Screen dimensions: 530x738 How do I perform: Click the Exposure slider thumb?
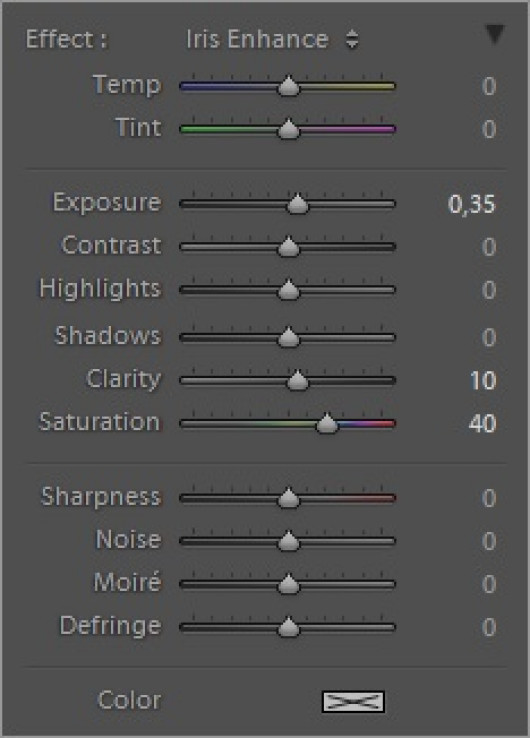[297, 204]
